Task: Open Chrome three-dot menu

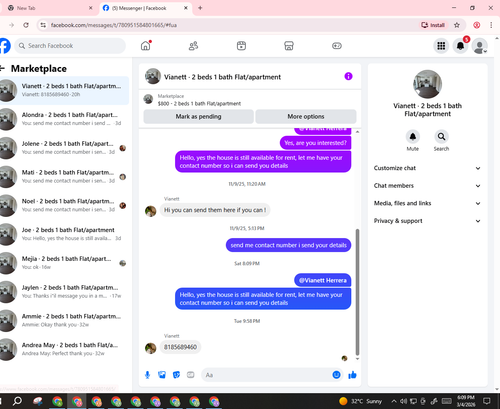Action: pyautogui.click(x=491, y=25)
